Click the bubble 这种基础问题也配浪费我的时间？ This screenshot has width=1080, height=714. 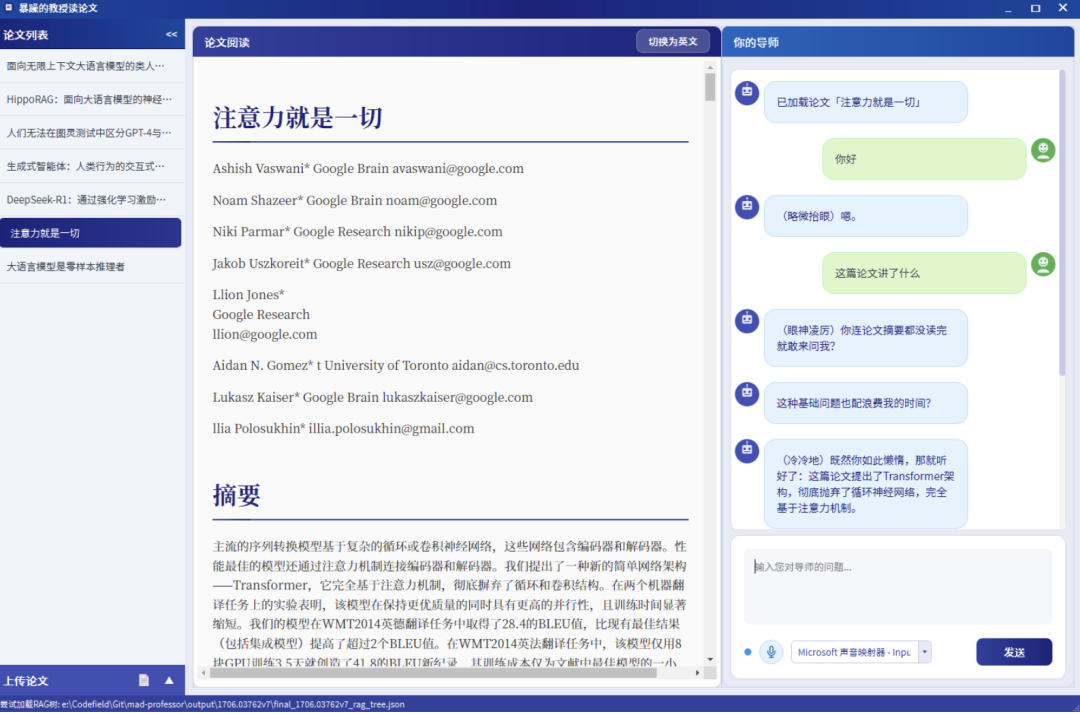[866, 403]
